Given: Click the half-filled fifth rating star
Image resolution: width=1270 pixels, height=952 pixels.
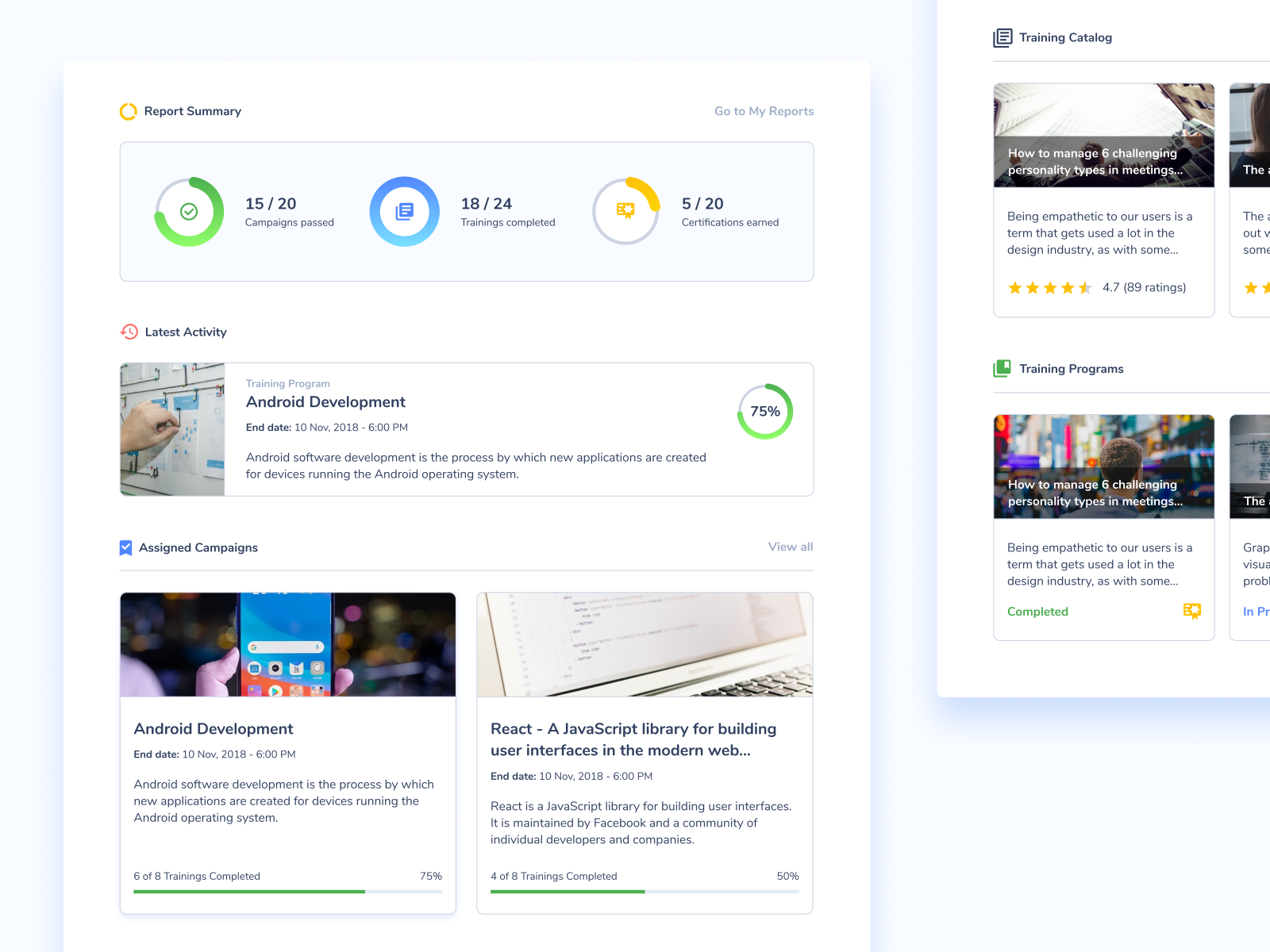Looking at the screenshot, I should click(x=1085, y=288).
